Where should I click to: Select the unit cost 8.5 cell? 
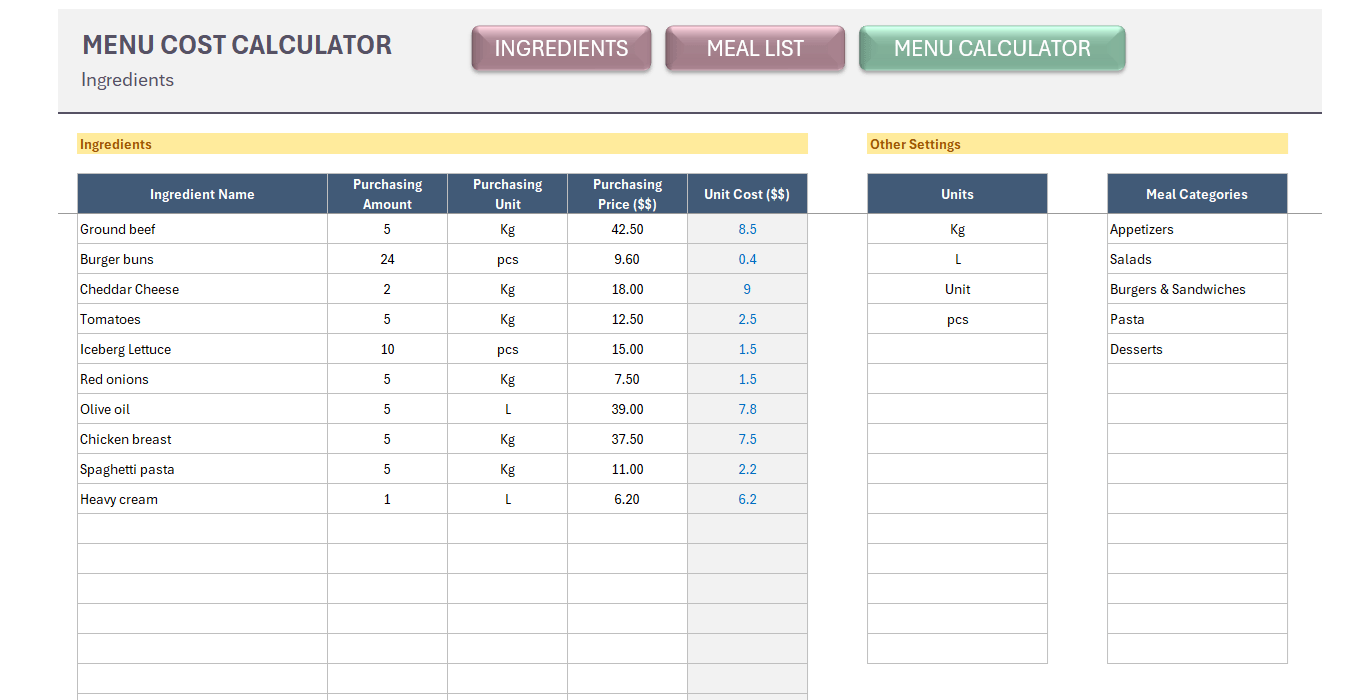pos(747,229)
